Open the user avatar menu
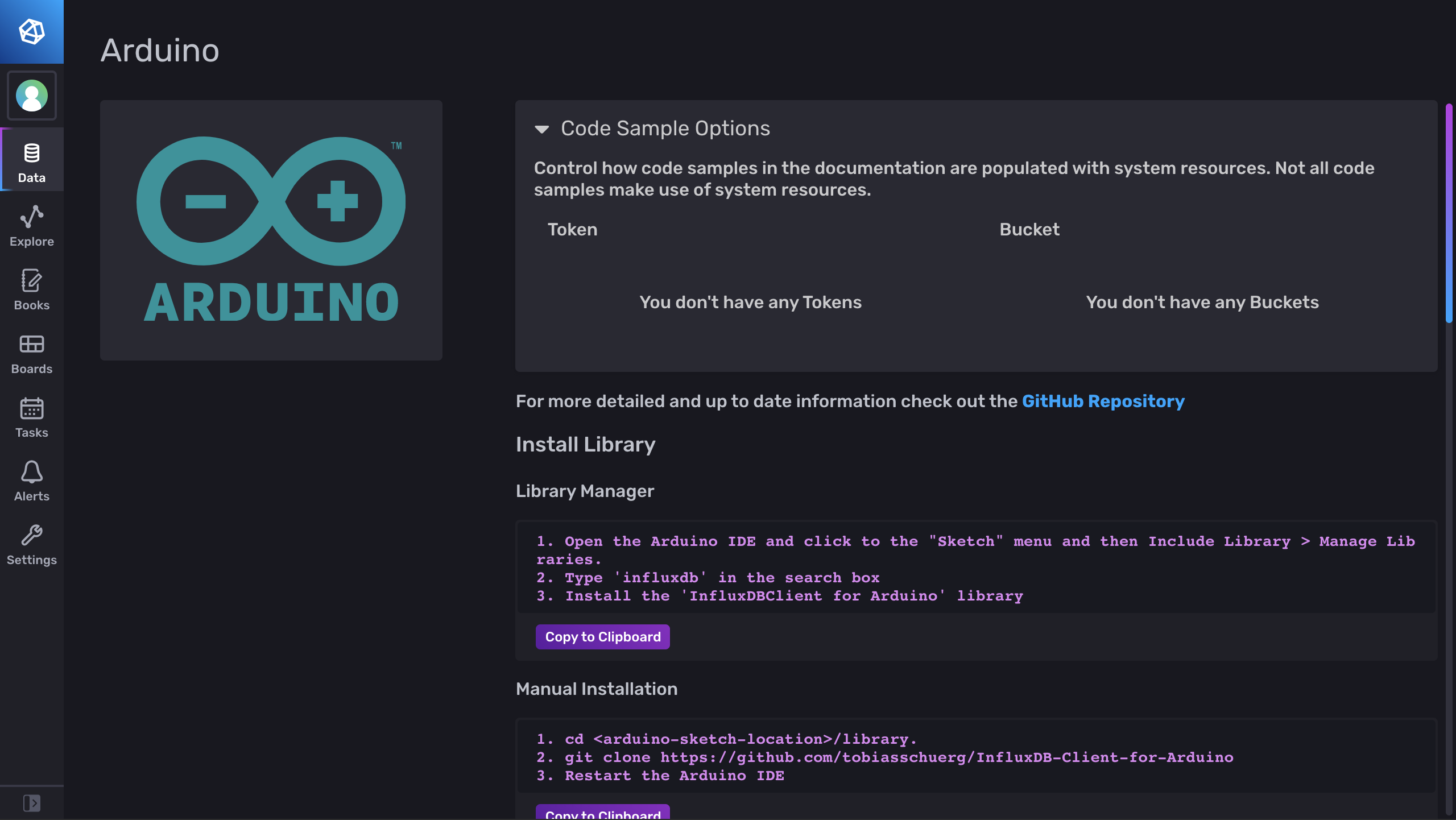This screenshot has width=1456, height=820. [x=31, y=96]
